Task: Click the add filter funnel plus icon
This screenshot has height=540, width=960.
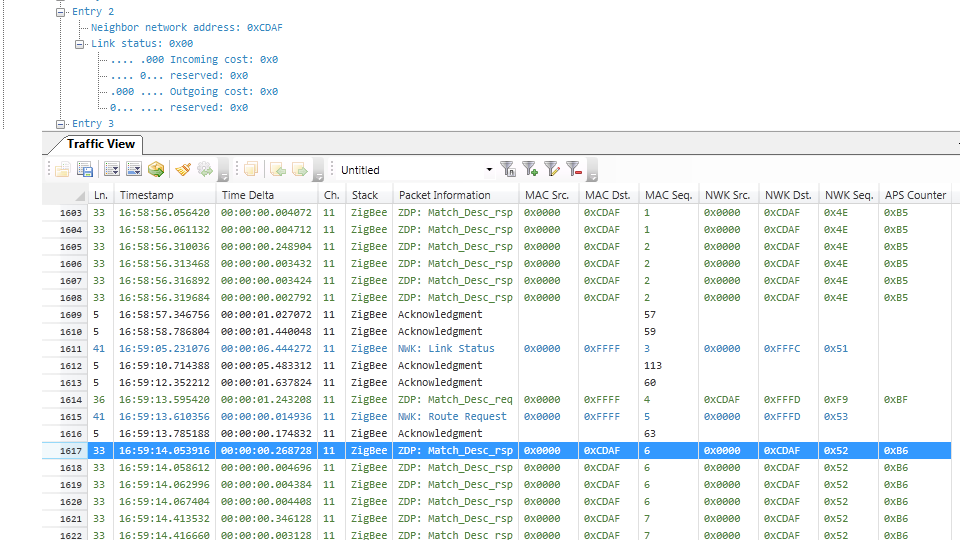Action: click(530, 170)
